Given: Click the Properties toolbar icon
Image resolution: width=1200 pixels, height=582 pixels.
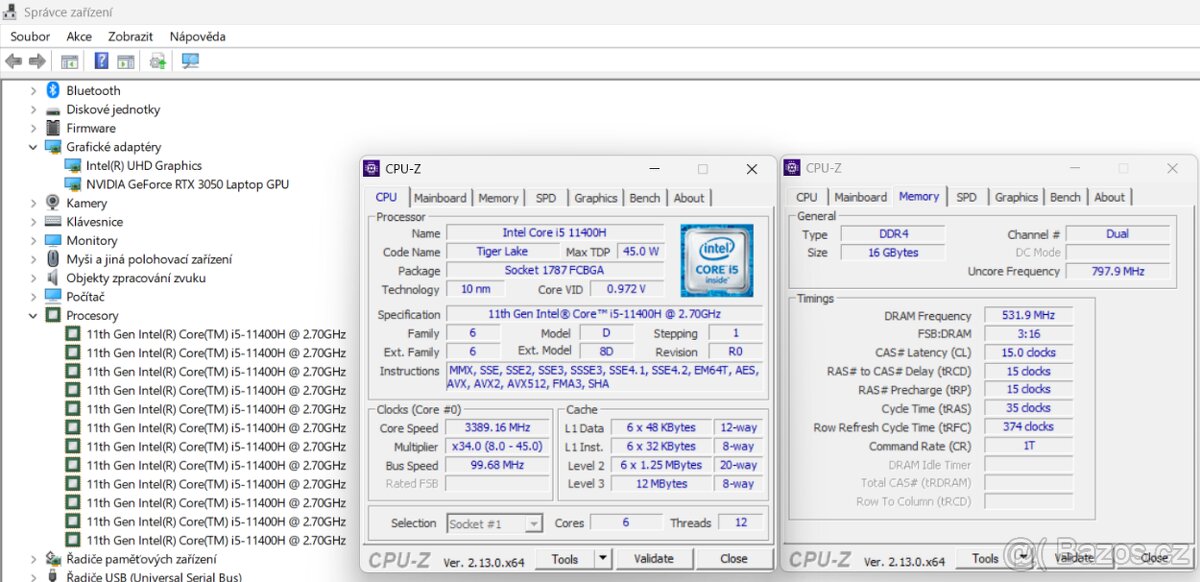Looking at the screenshot, I should tap(125, 61).
